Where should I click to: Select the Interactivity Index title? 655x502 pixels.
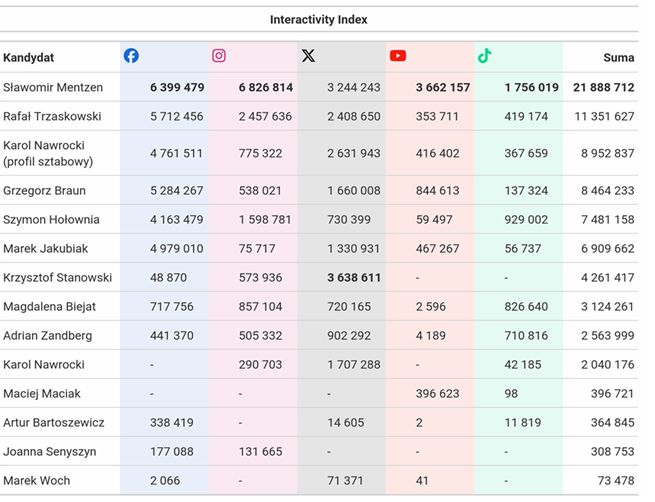(319, 19)
